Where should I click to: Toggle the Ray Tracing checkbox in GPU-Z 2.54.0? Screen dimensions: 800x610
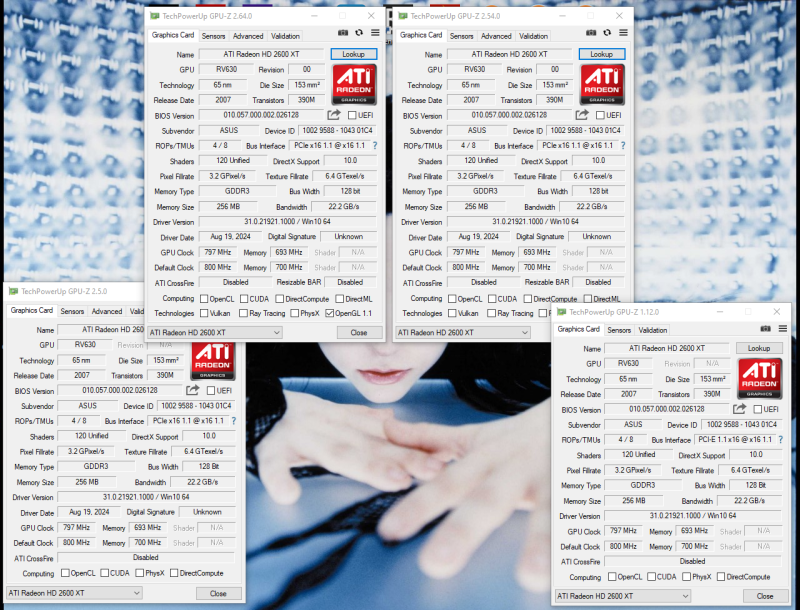491,313
